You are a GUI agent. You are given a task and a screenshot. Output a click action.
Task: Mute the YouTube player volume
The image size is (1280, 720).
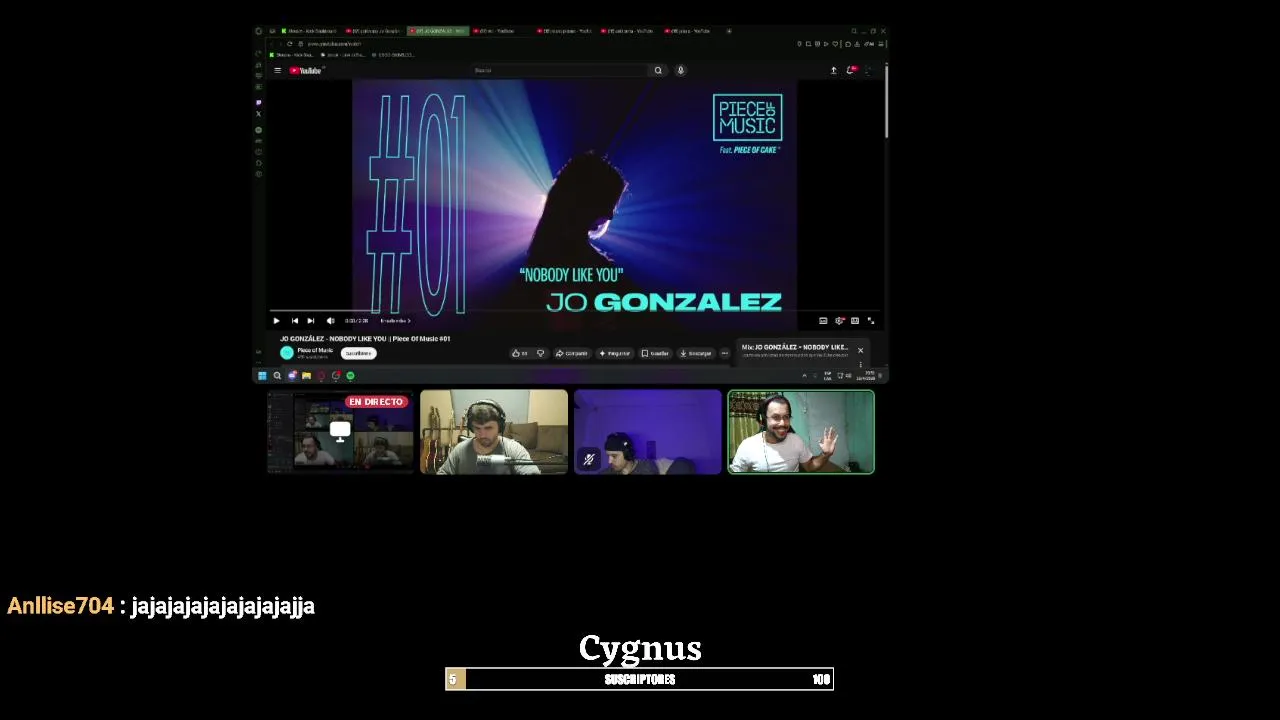(x=330, y=321)
